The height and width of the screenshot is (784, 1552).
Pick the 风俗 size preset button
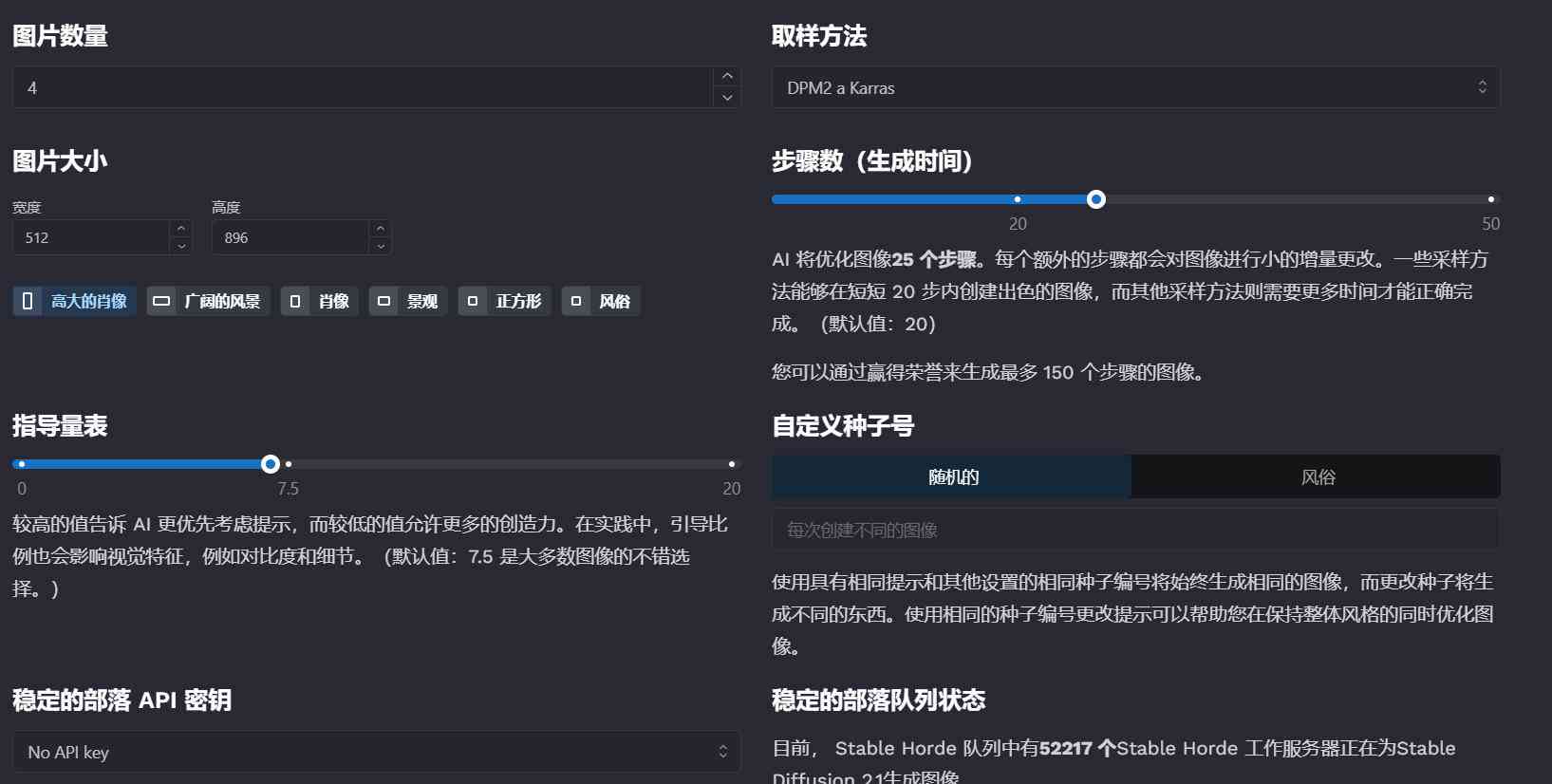[601, 301]
